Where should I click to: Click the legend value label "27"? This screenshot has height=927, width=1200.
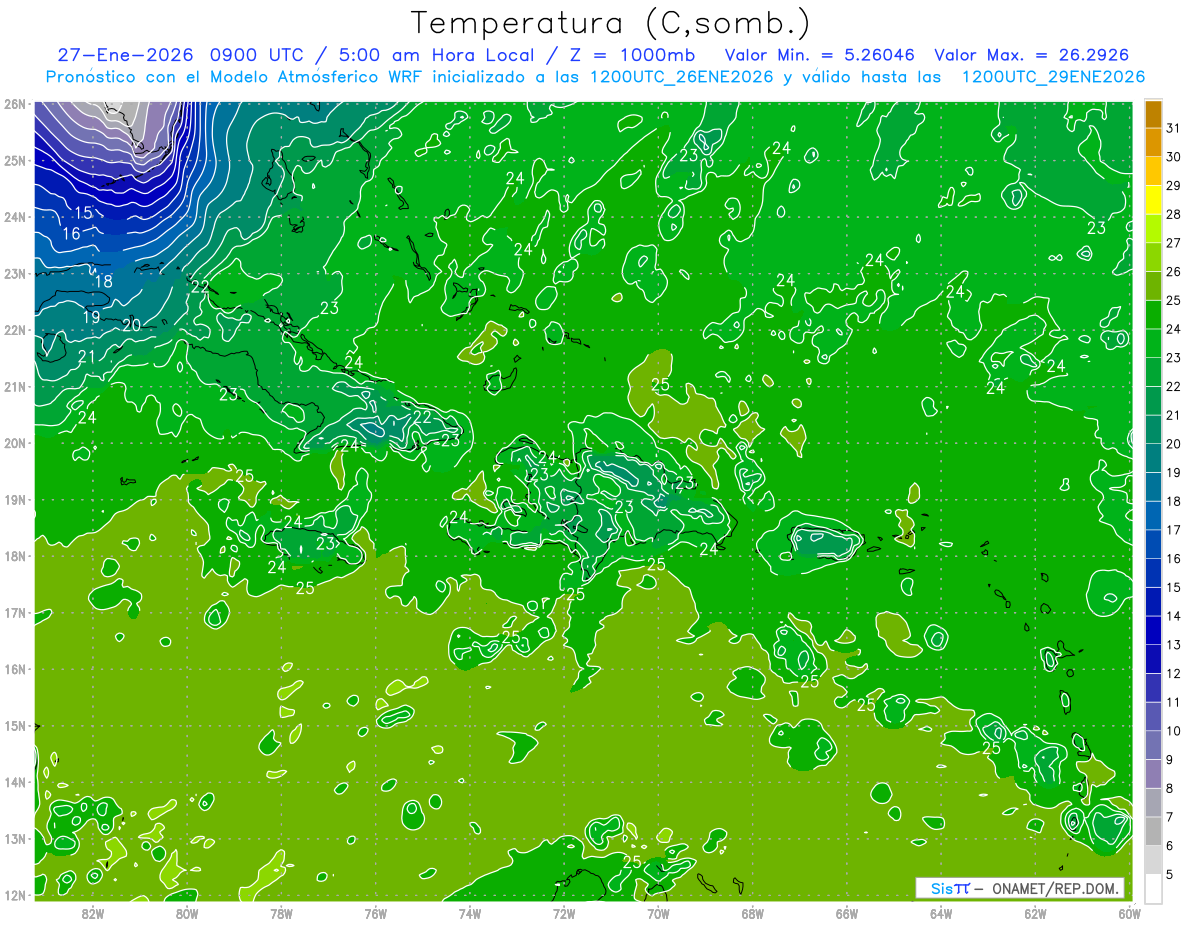[x=1174, y=243]
